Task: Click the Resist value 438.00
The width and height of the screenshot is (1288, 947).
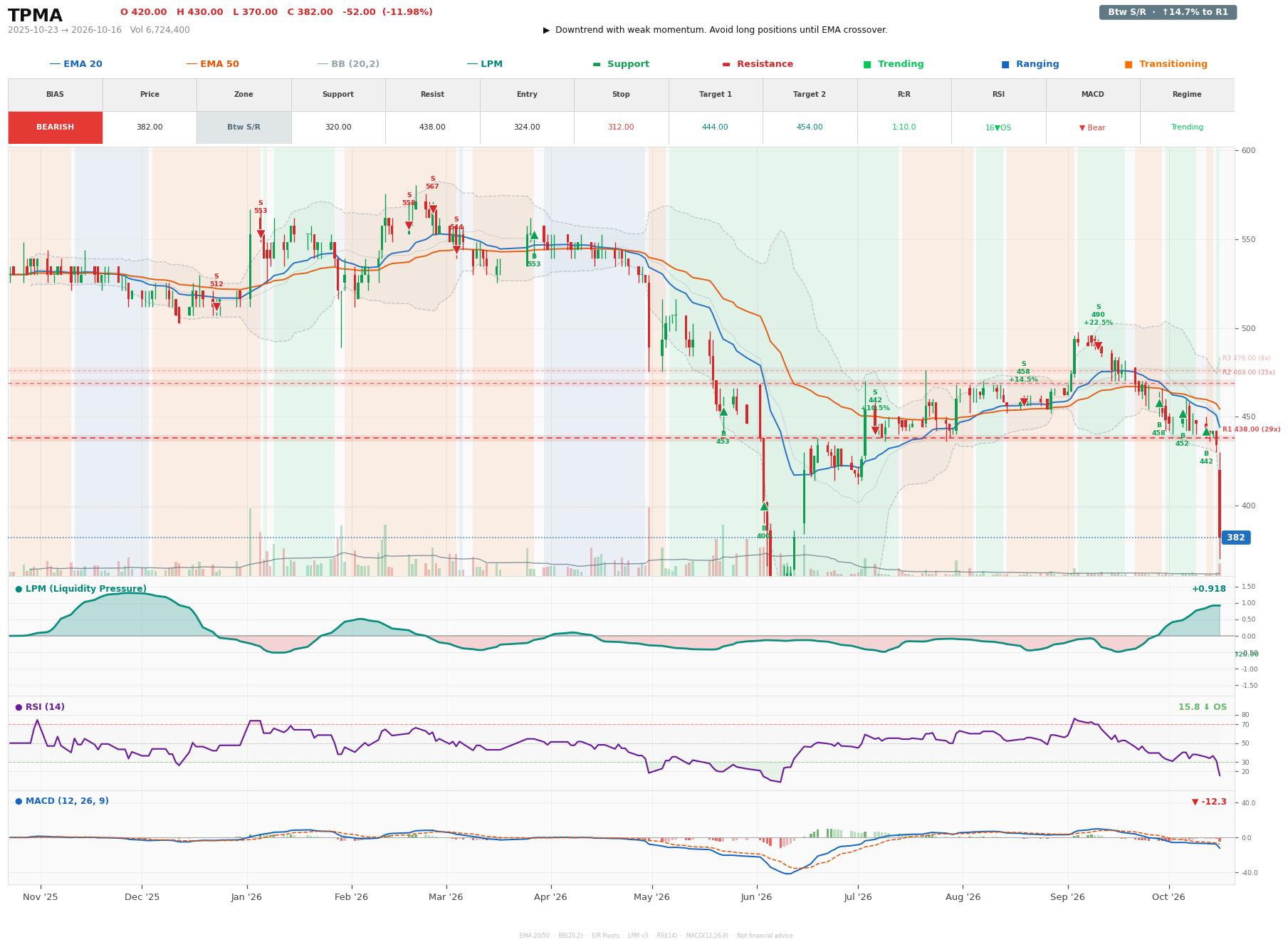Action: click(432, 127)
